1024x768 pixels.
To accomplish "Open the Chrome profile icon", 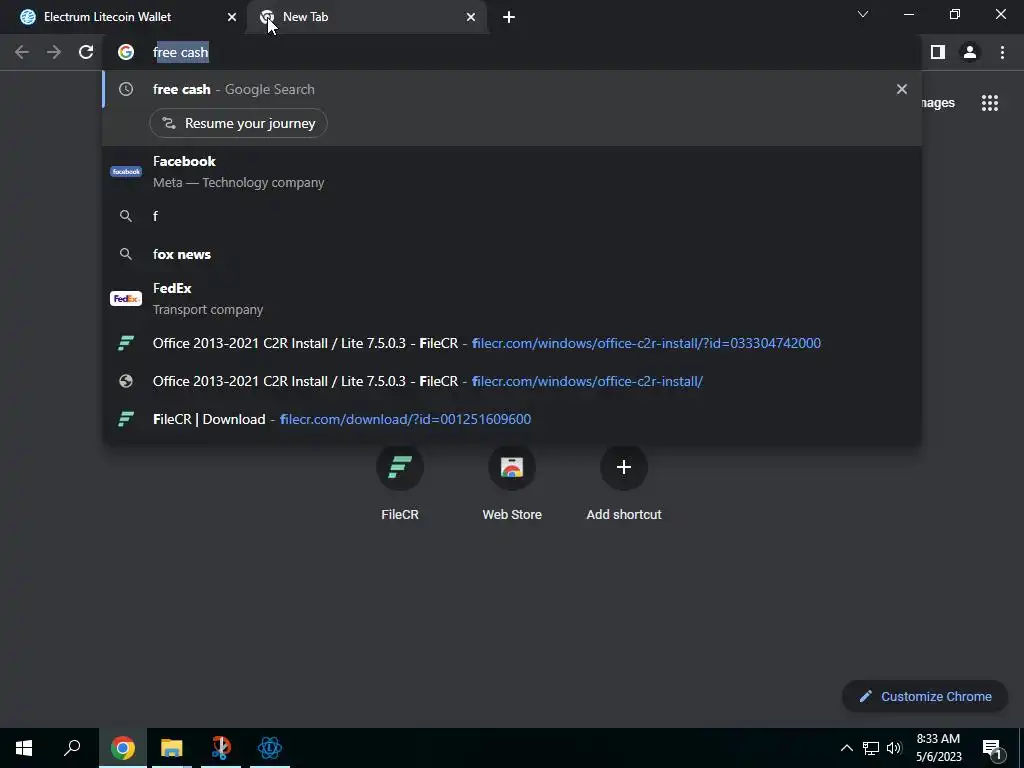I will [x=970, y=52].
